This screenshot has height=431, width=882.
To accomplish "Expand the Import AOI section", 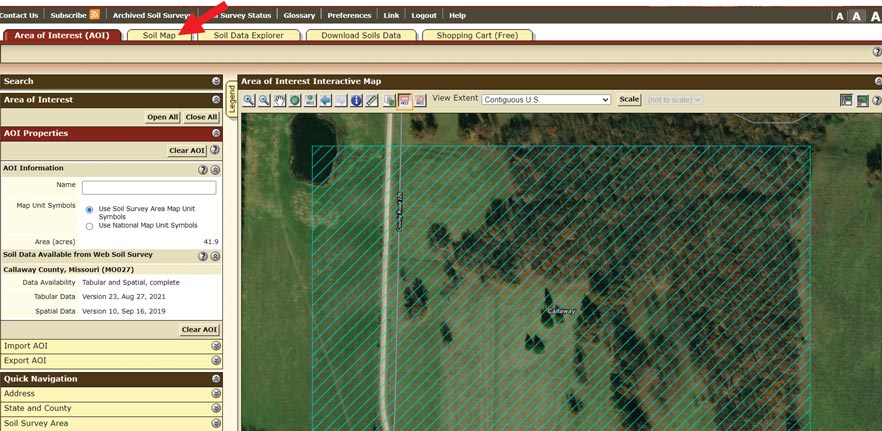I will 216,346.
